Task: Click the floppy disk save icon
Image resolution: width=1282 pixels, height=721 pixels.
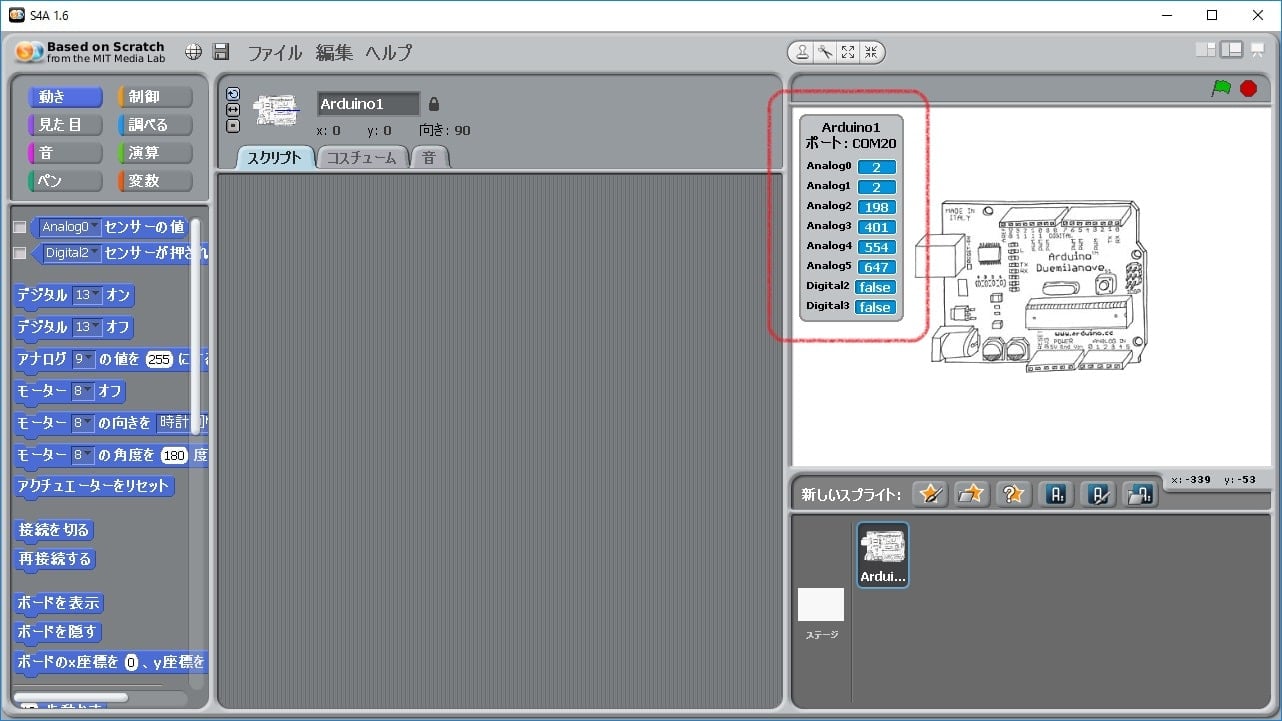Action: click(x=222, y=52)
